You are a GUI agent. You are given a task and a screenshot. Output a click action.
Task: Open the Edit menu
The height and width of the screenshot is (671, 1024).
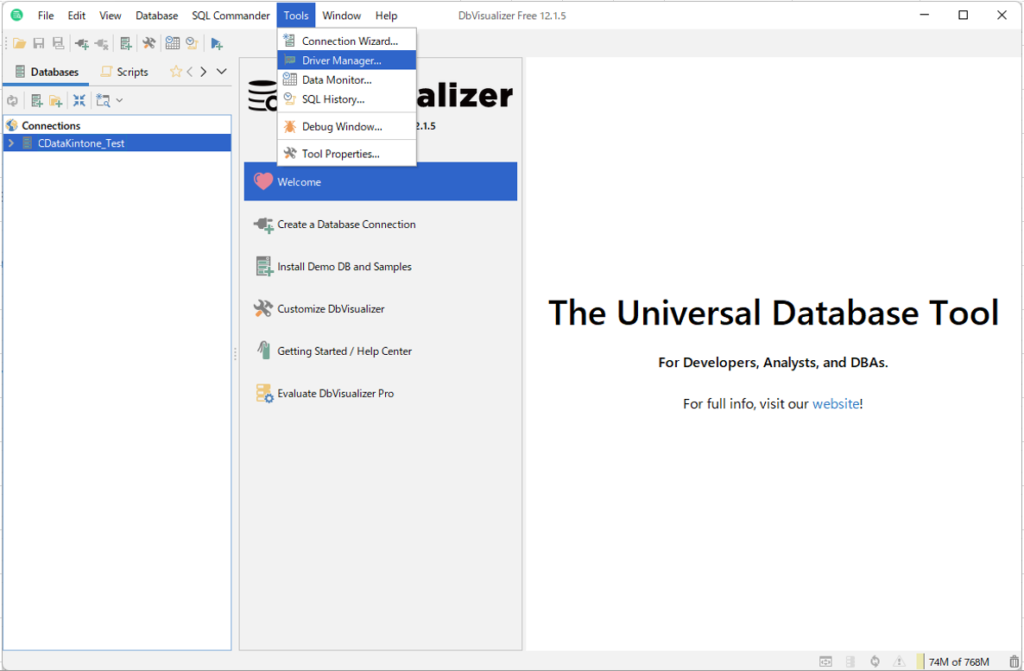coord(76,16)
